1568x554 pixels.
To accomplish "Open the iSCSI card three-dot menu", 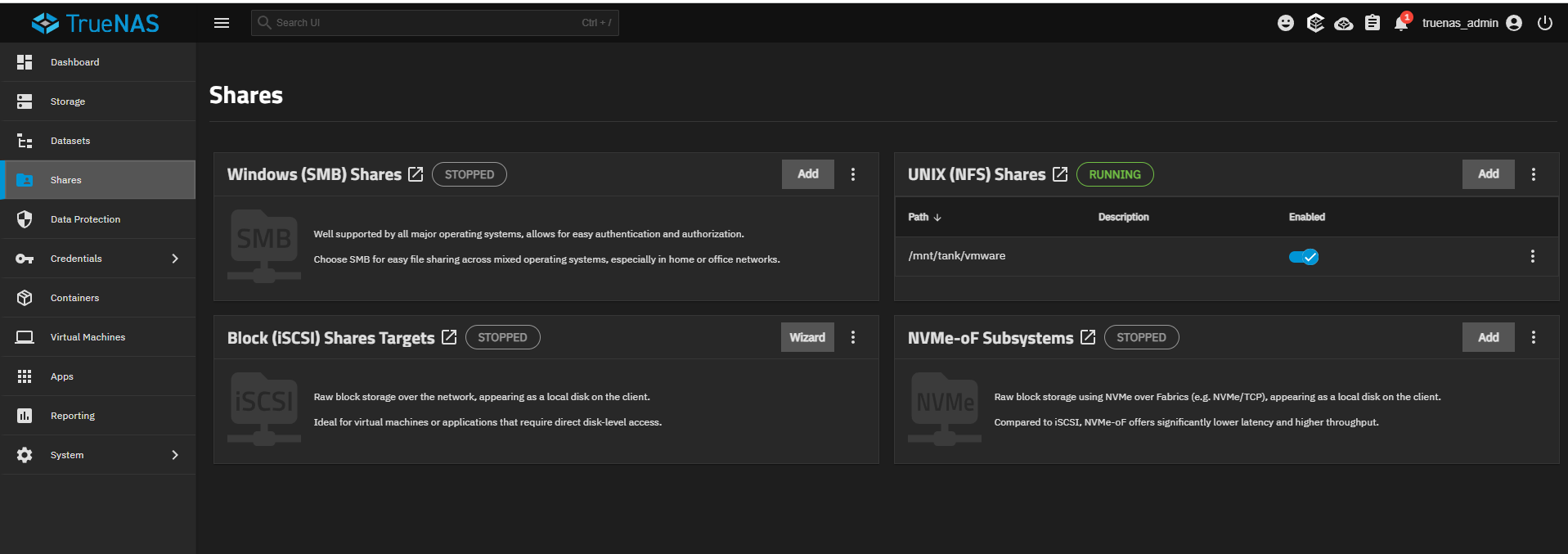I will click(x=853, y=337).
